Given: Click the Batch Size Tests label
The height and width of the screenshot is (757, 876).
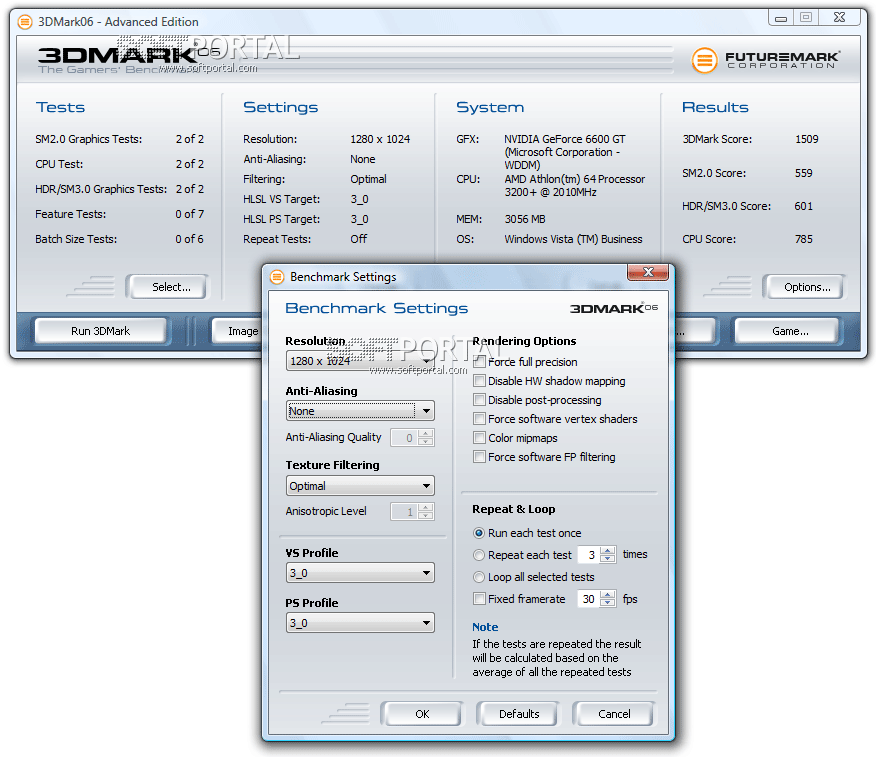Looking at the screenshot, I should (x=76, y=239).
